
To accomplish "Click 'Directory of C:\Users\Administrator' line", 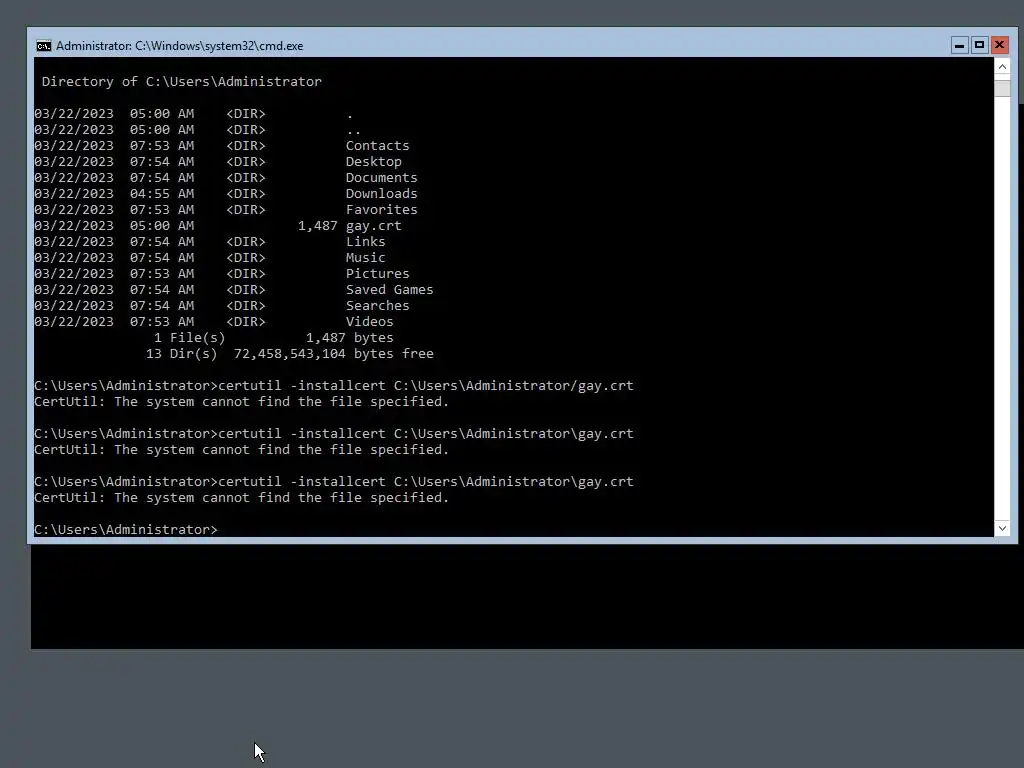I will click(182, 82).
